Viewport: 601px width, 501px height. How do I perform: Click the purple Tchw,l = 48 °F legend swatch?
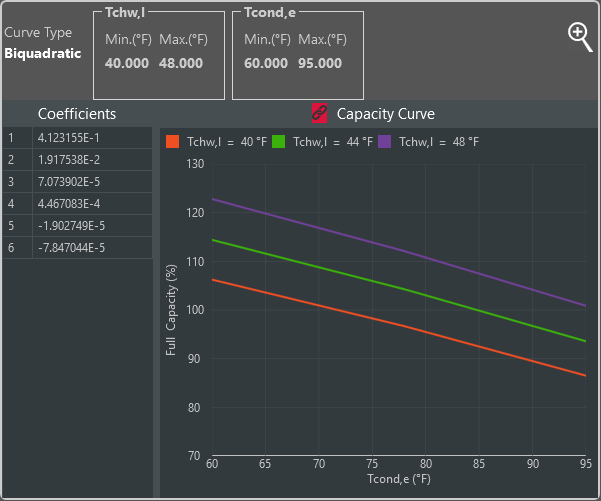[x=385, y=142]
